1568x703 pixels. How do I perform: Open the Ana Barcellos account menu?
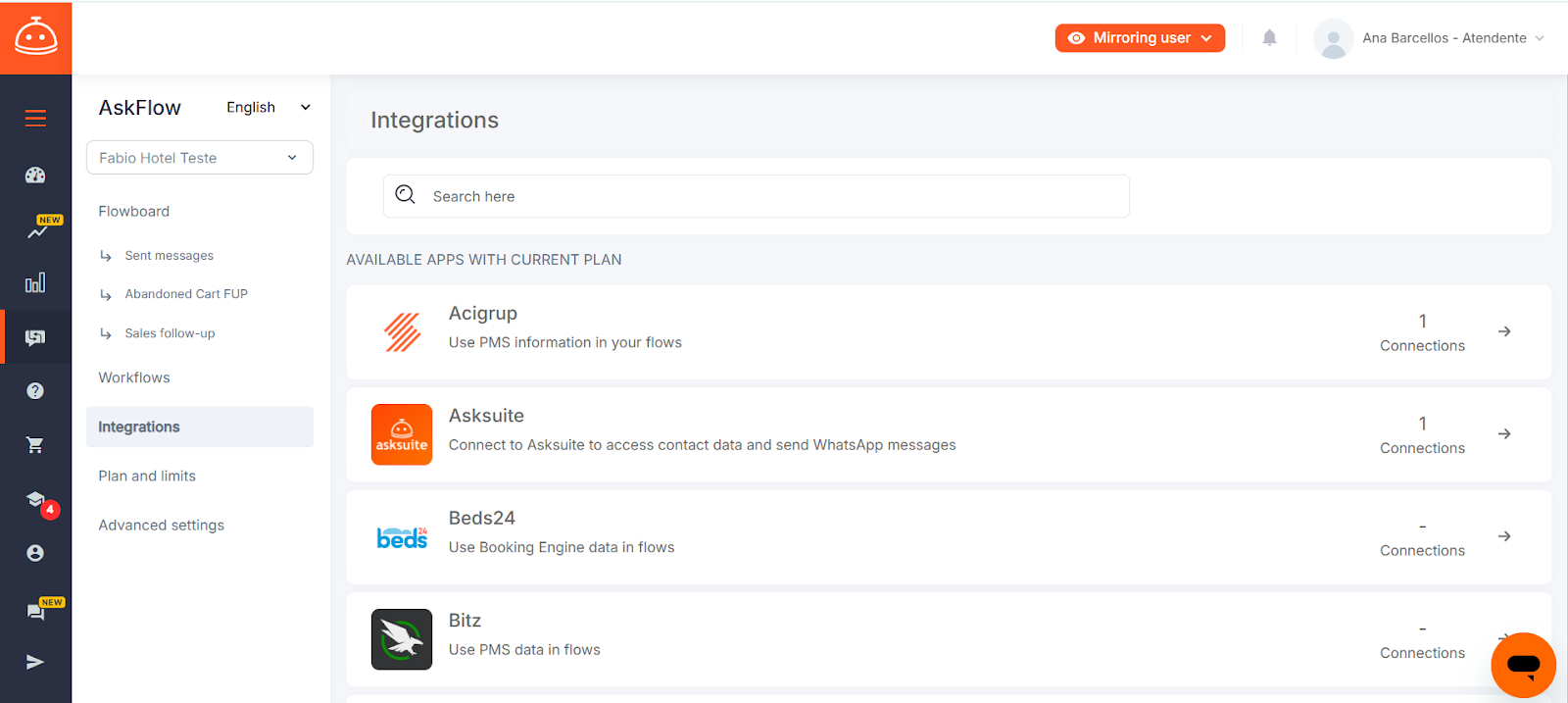[1453, 38]
